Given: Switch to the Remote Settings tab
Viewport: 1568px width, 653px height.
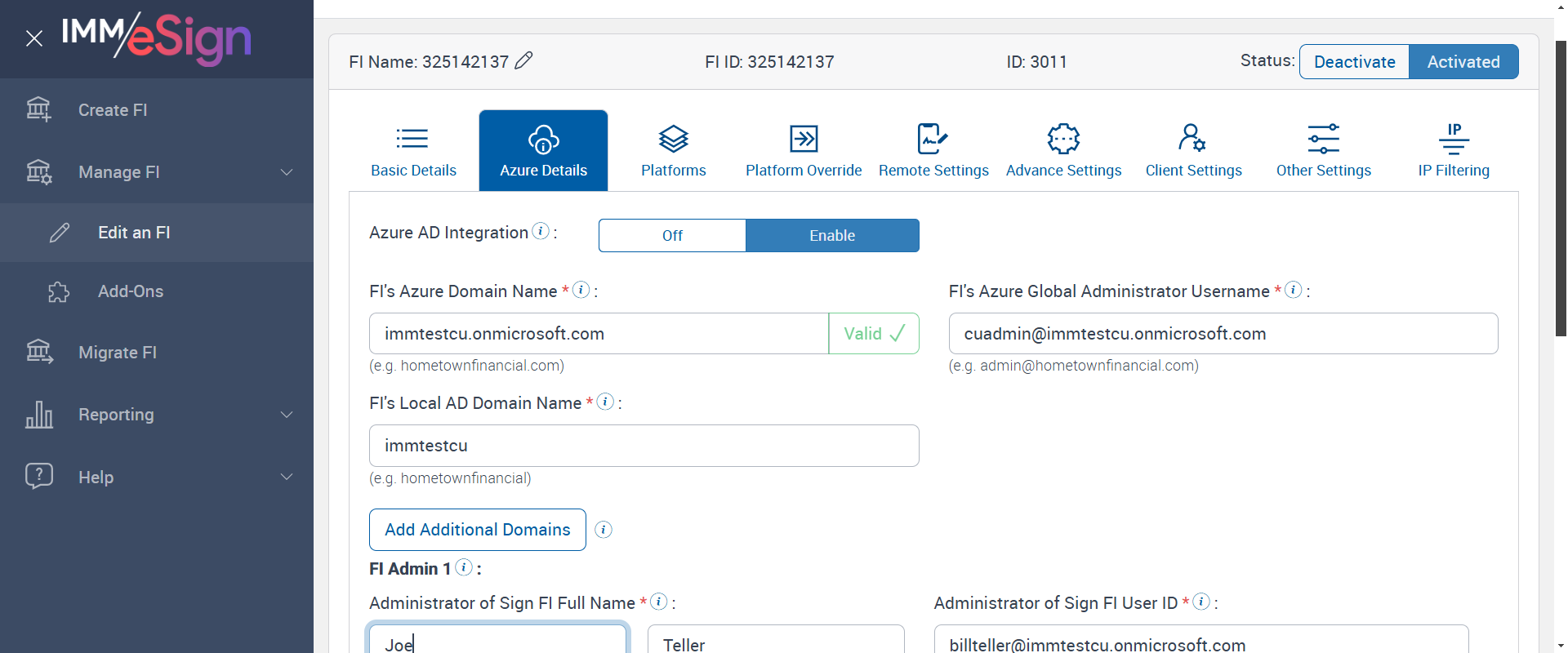Looking at the screenshot, I should pos(933,151).
